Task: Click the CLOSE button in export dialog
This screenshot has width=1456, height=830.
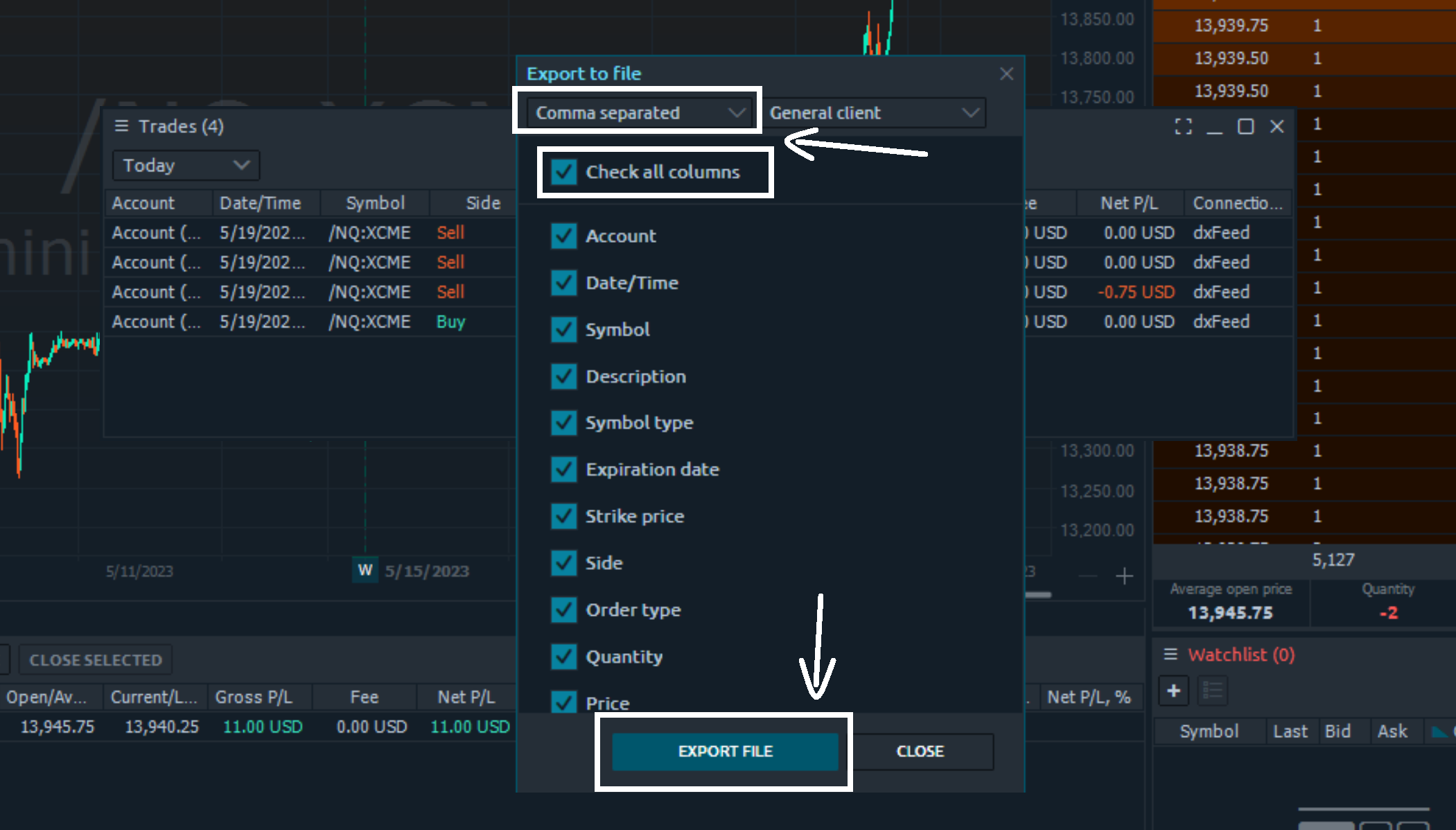Action: [920, 751]
